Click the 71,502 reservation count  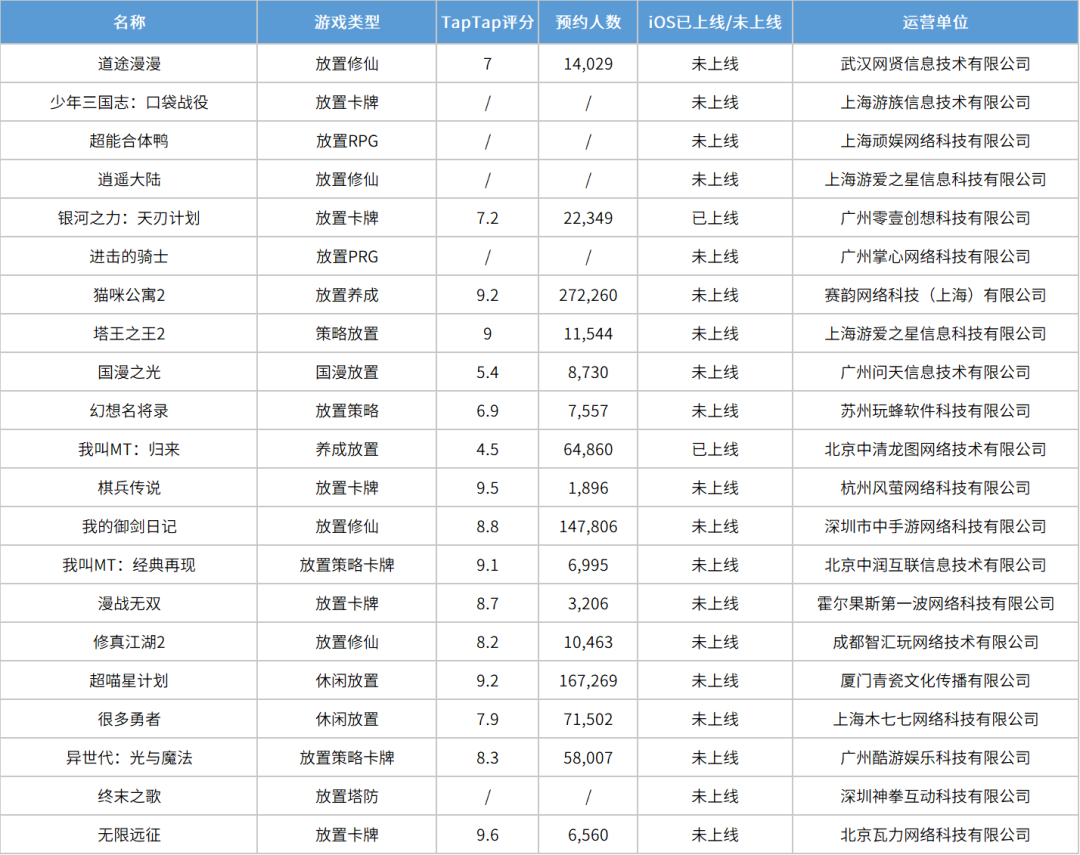click(588, 719)
